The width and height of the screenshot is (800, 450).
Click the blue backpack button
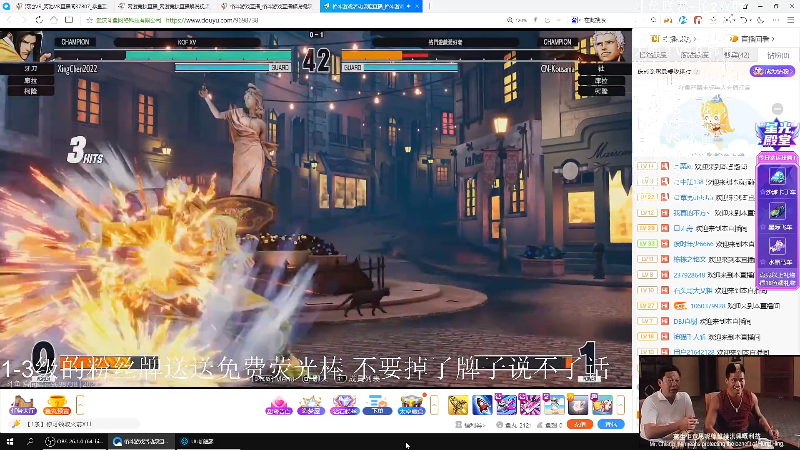click(611, 424)
